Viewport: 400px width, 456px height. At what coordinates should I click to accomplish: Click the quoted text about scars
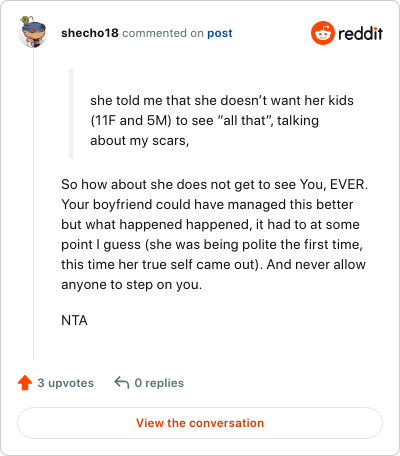(x=222, y=120)
